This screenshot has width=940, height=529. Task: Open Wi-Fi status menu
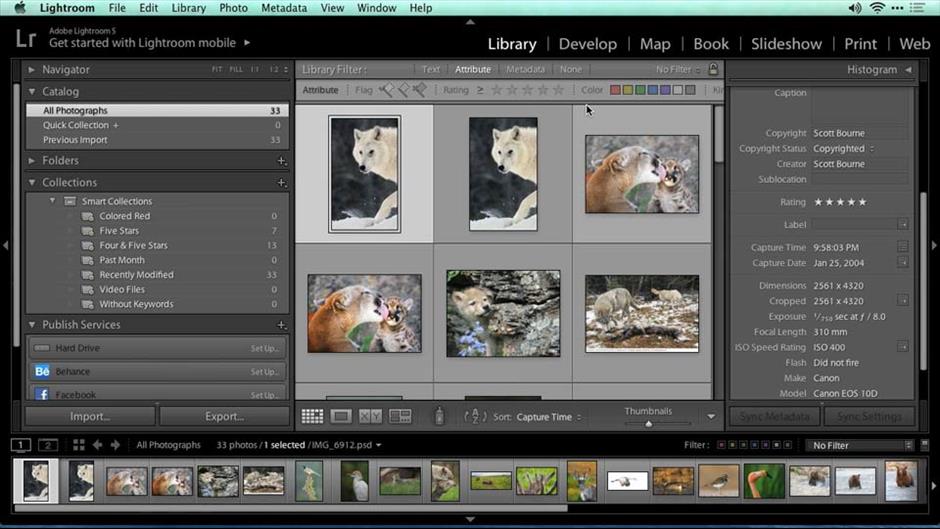(877, 8)
